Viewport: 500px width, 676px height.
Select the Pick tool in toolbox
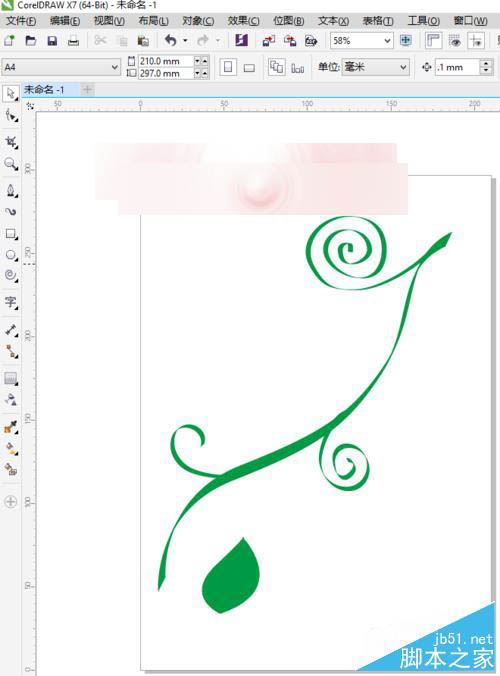11,94
